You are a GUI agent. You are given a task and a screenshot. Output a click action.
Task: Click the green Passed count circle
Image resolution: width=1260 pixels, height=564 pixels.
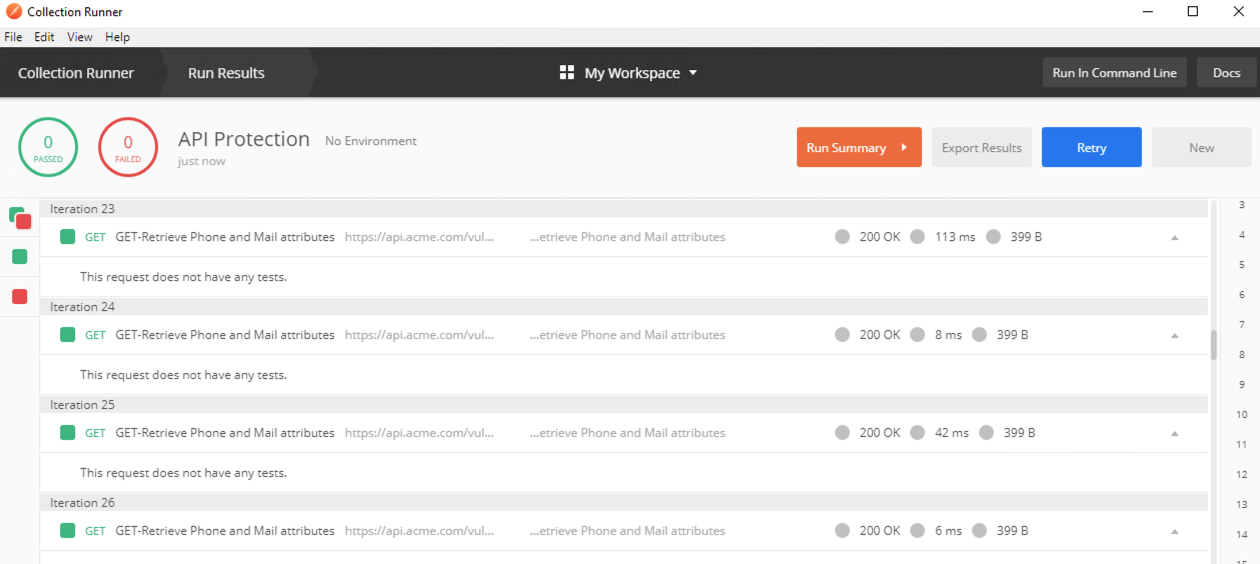(48, 147)
